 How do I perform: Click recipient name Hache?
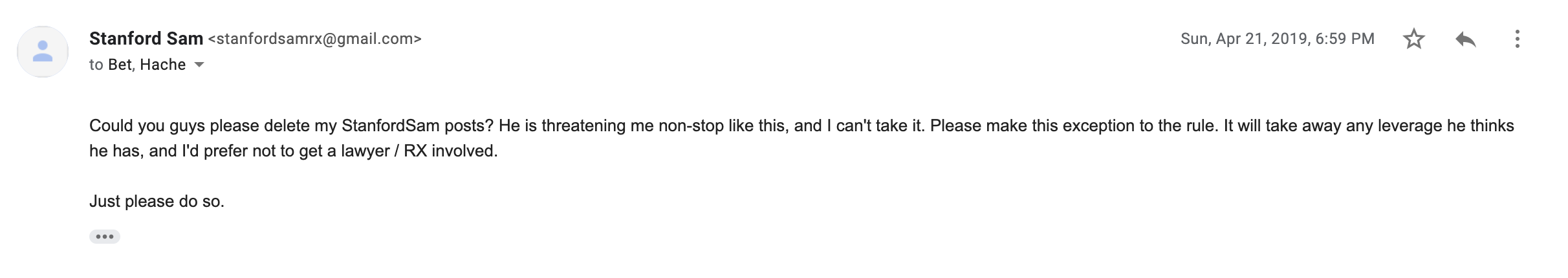pyautogui.click(x=163, y=65)
